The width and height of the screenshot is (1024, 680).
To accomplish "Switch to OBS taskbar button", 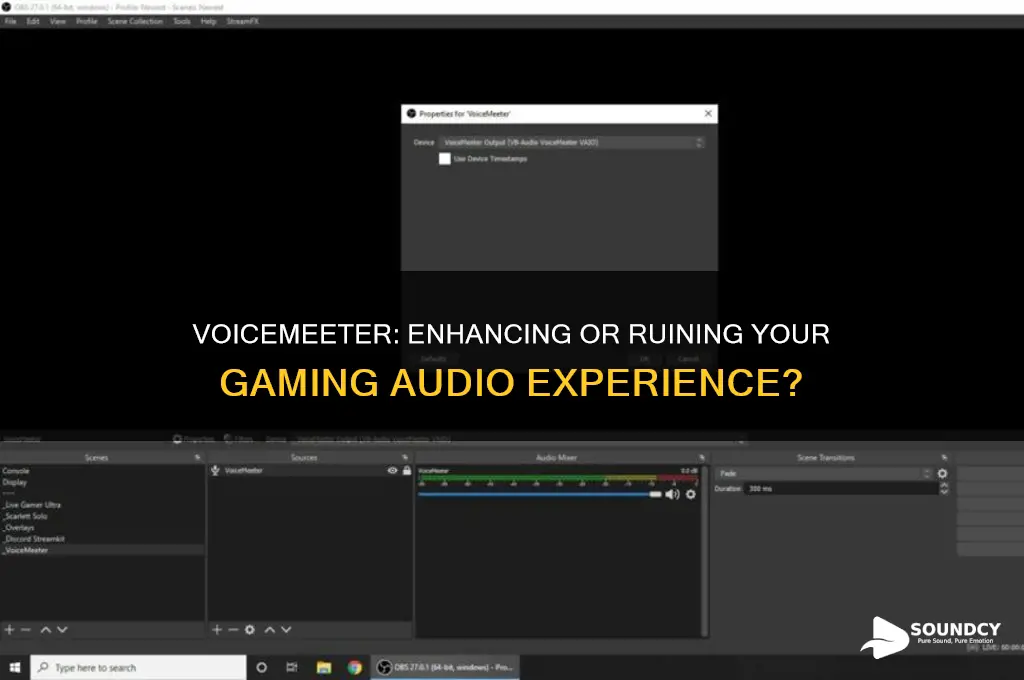I will click(446, 668).
